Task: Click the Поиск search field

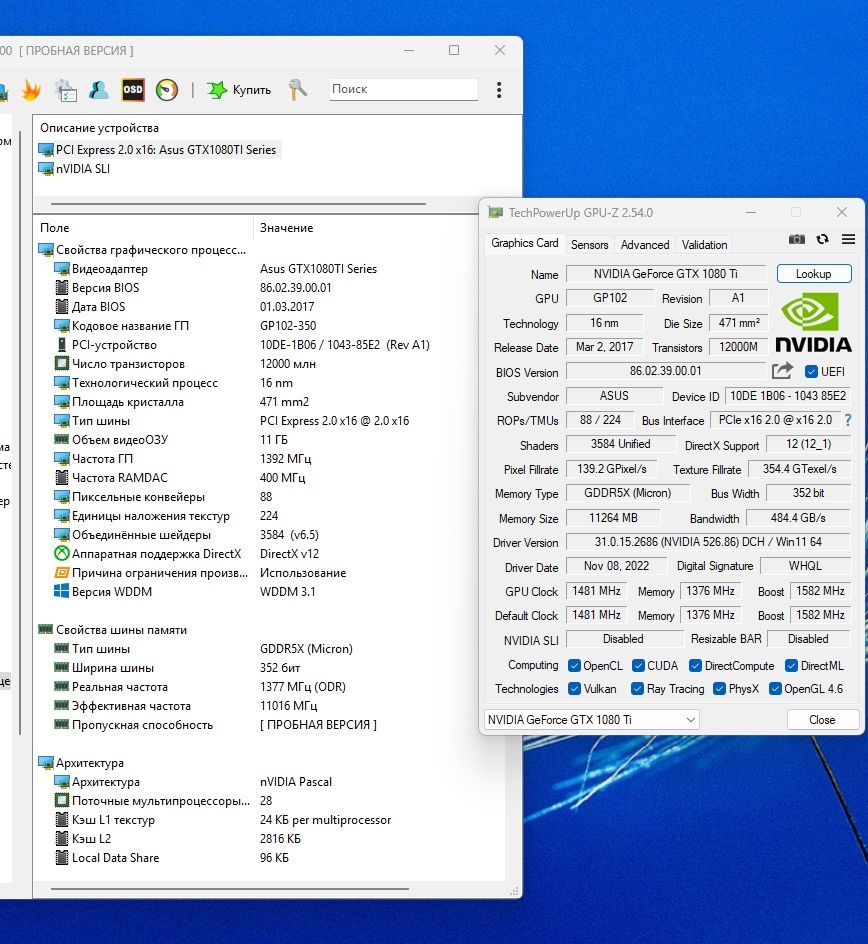Action: 403,89
